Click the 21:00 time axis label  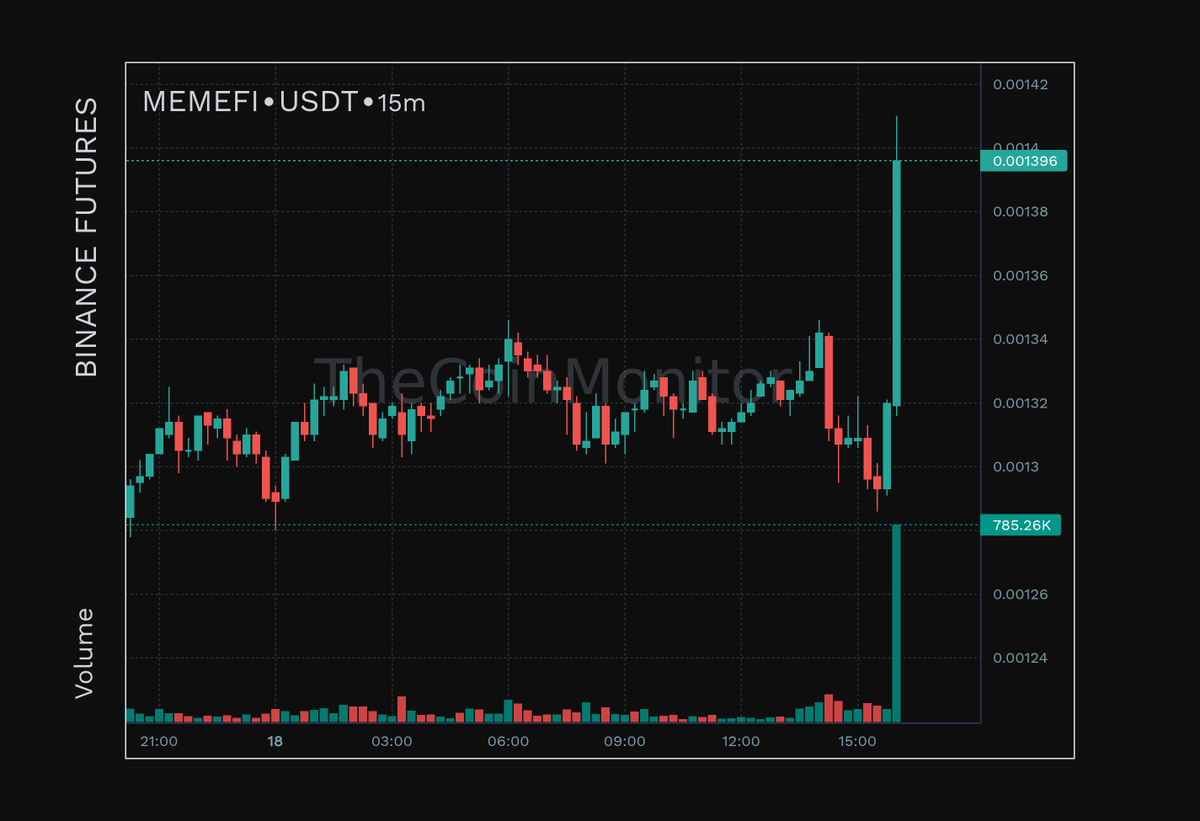pos(159,742)
